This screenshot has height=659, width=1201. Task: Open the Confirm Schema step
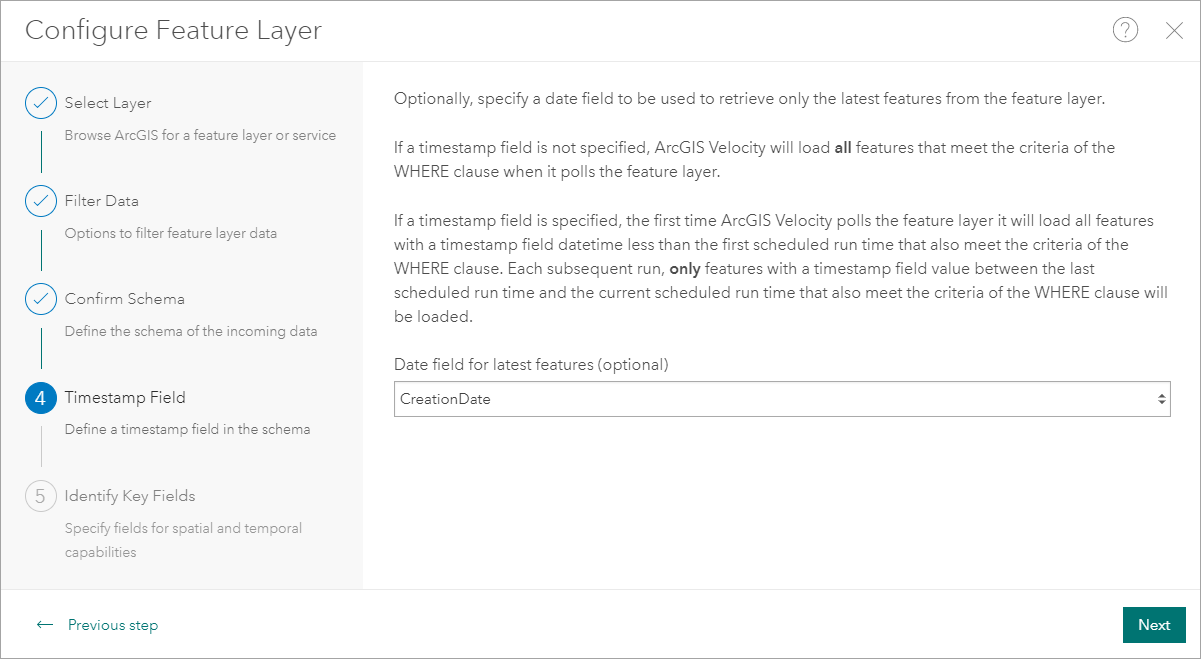pyautogui.click(x=124, y=299)
